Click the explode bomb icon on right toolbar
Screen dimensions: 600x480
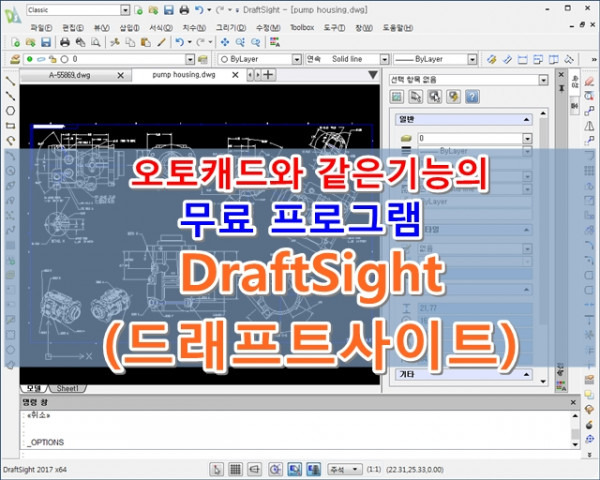tap(589, 424)
